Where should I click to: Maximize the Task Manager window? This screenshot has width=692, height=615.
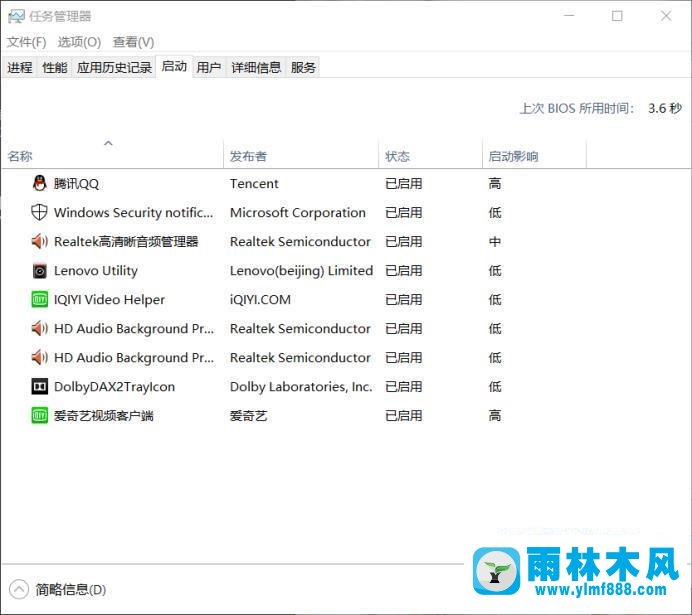[x=617, y=16]
